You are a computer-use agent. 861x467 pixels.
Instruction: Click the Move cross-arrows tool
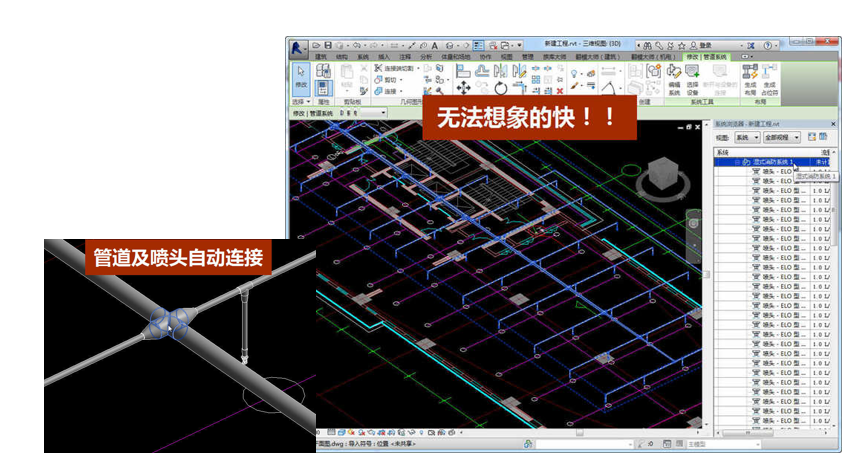click(x=463, y=87)
